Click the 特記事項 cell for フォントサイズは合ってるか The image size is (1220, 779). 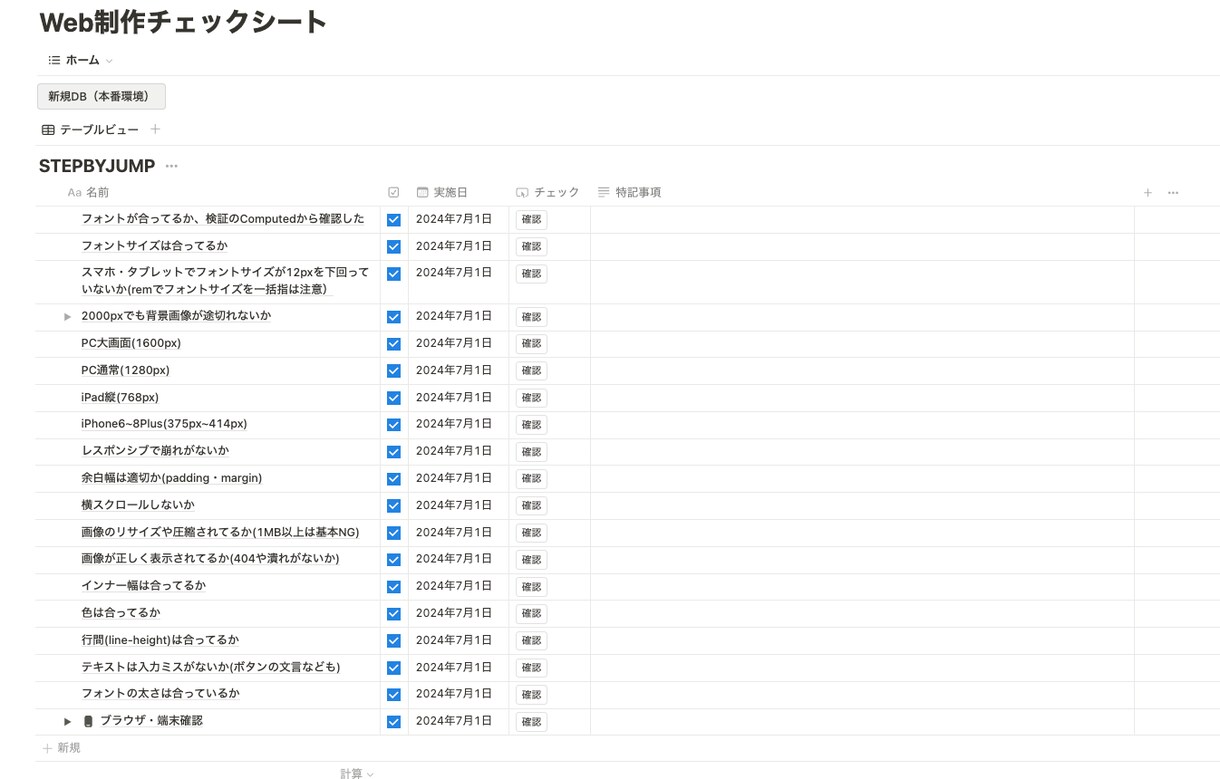tap(862, 246)
